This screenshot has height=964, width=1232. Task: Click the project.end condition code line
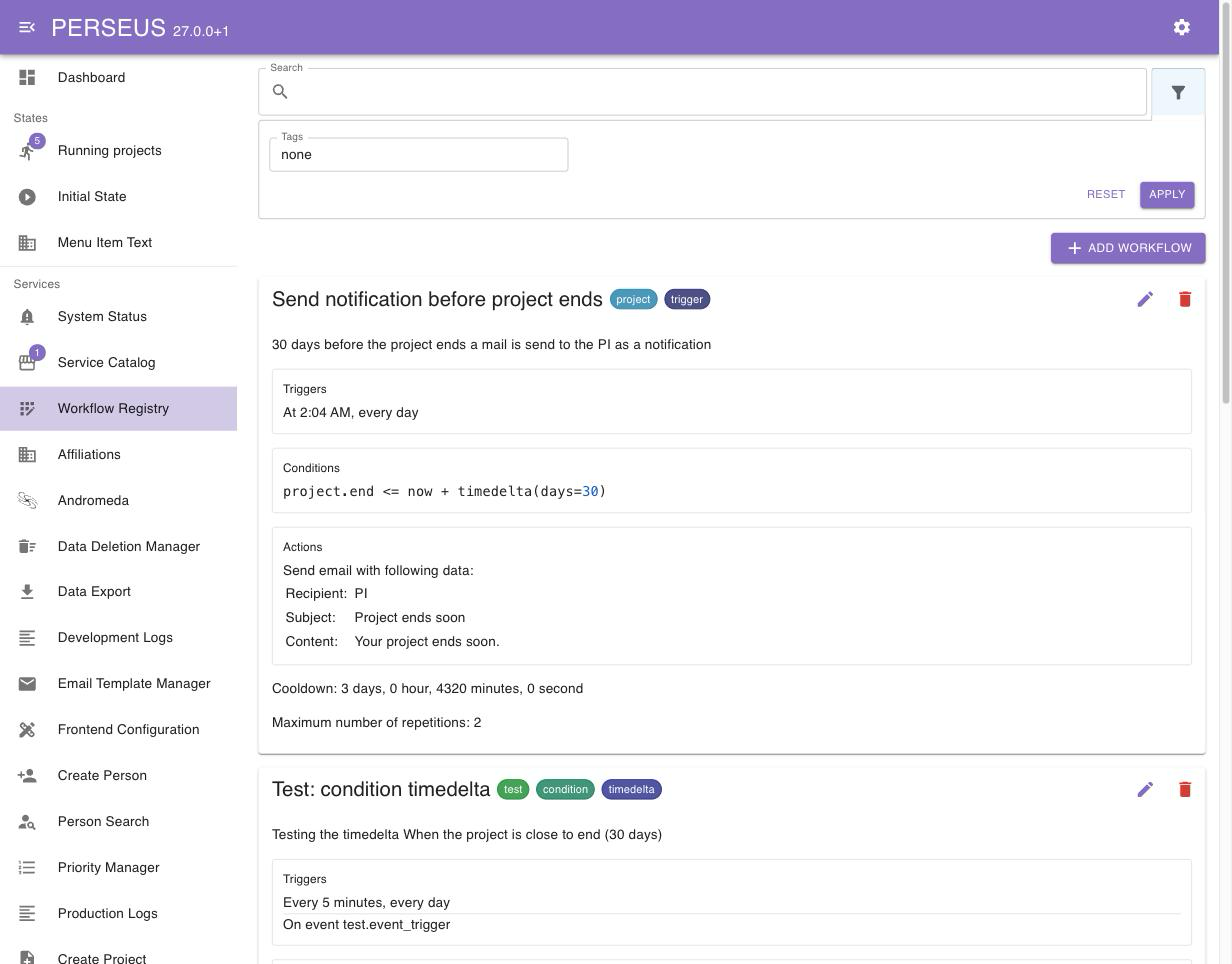pos(444,491)
